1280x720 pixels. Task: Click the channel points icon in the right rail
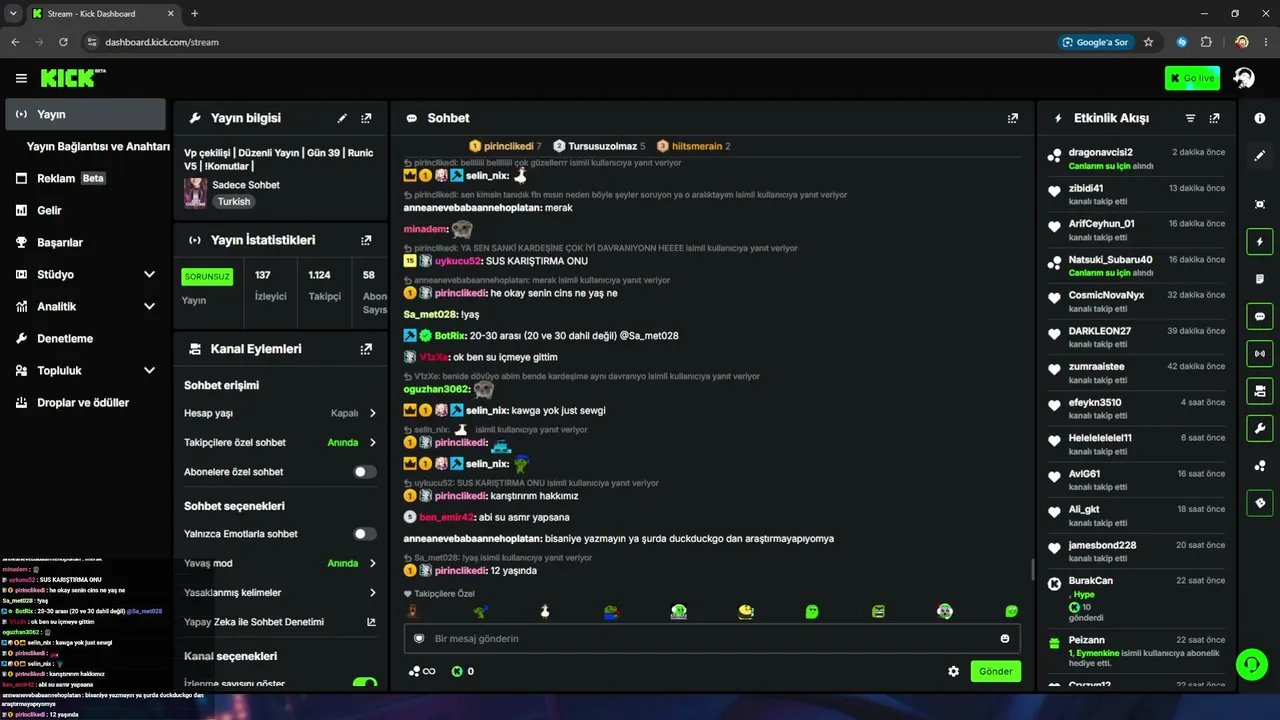1260,465
